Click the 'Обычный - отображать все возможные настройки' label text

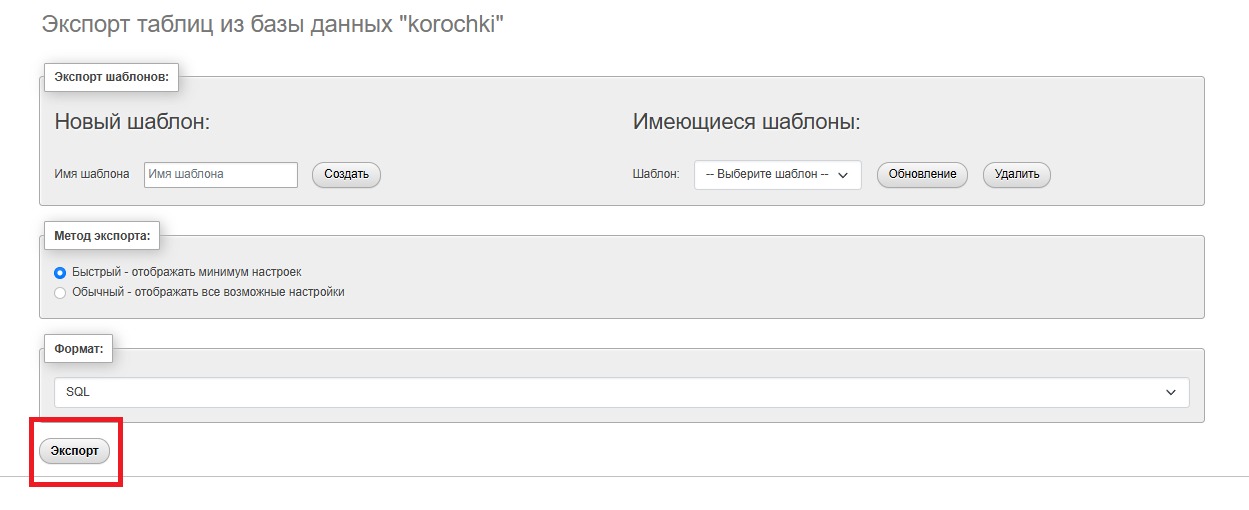208,292
